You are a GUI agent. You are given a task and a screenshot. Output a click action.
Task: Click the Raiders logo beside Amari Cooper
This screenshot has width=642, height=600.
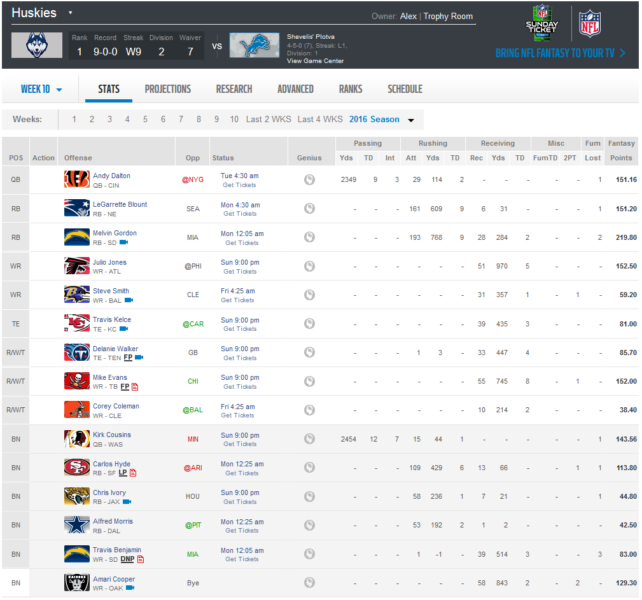click(x=77, y=583)
